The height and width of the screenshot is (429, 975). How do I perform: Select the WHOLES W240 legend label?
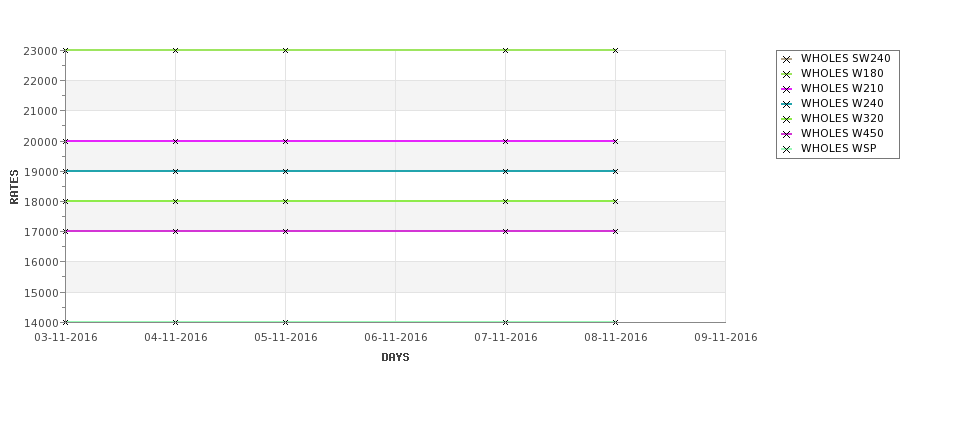[842, 103]
